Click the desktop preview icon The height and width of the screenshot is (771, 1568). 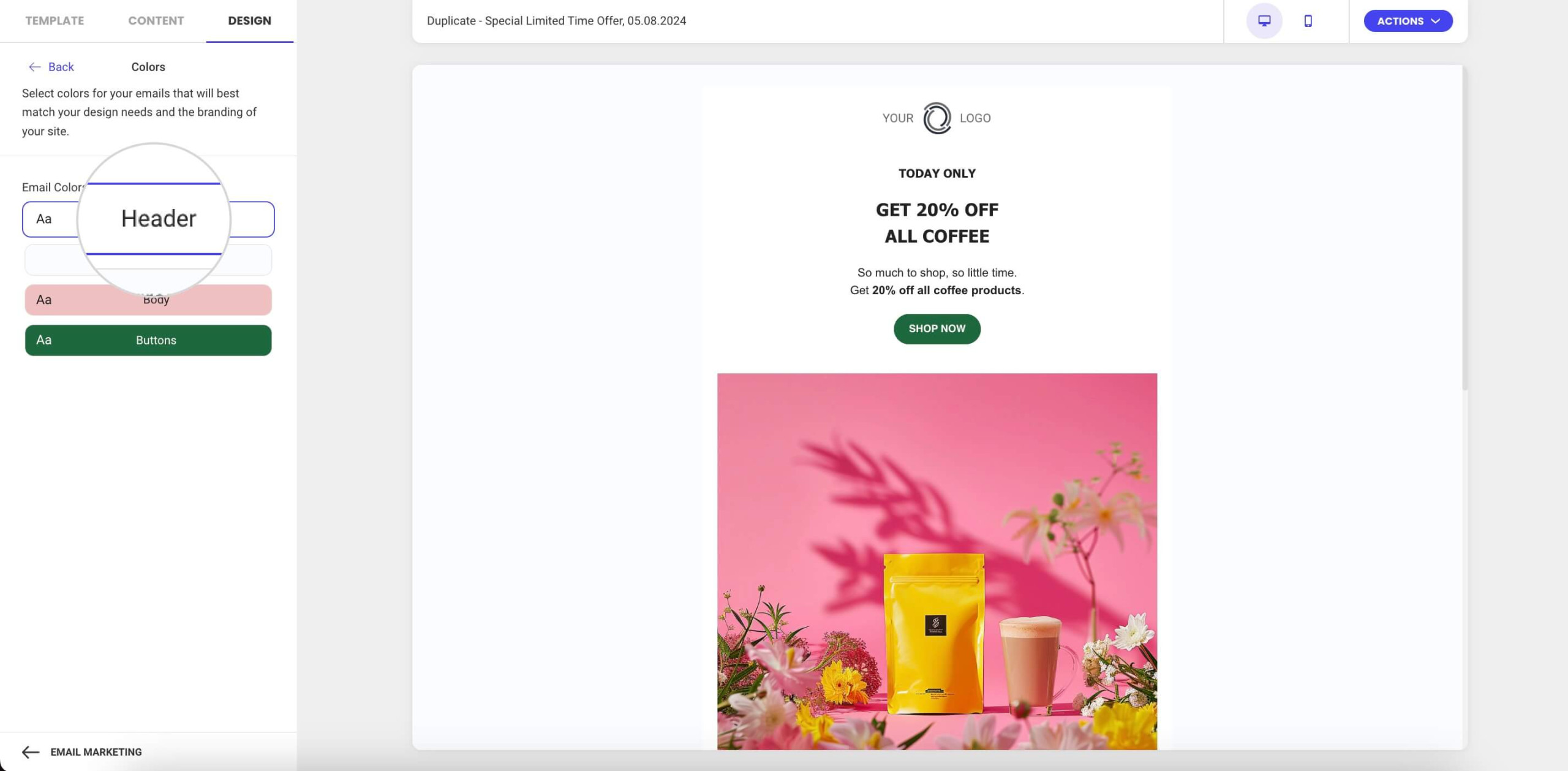(1264, 20)
